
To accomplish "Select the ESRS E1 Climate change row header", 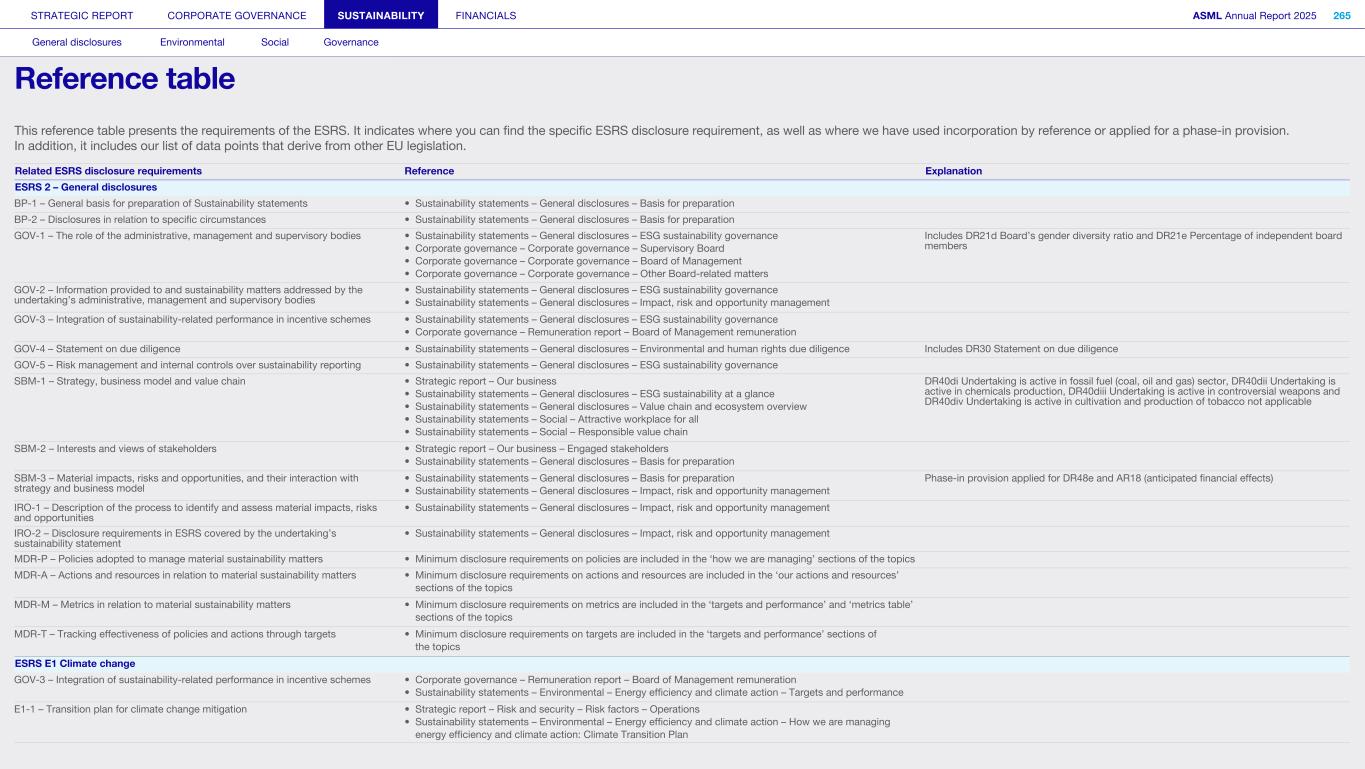I will (x=75, y=663).
